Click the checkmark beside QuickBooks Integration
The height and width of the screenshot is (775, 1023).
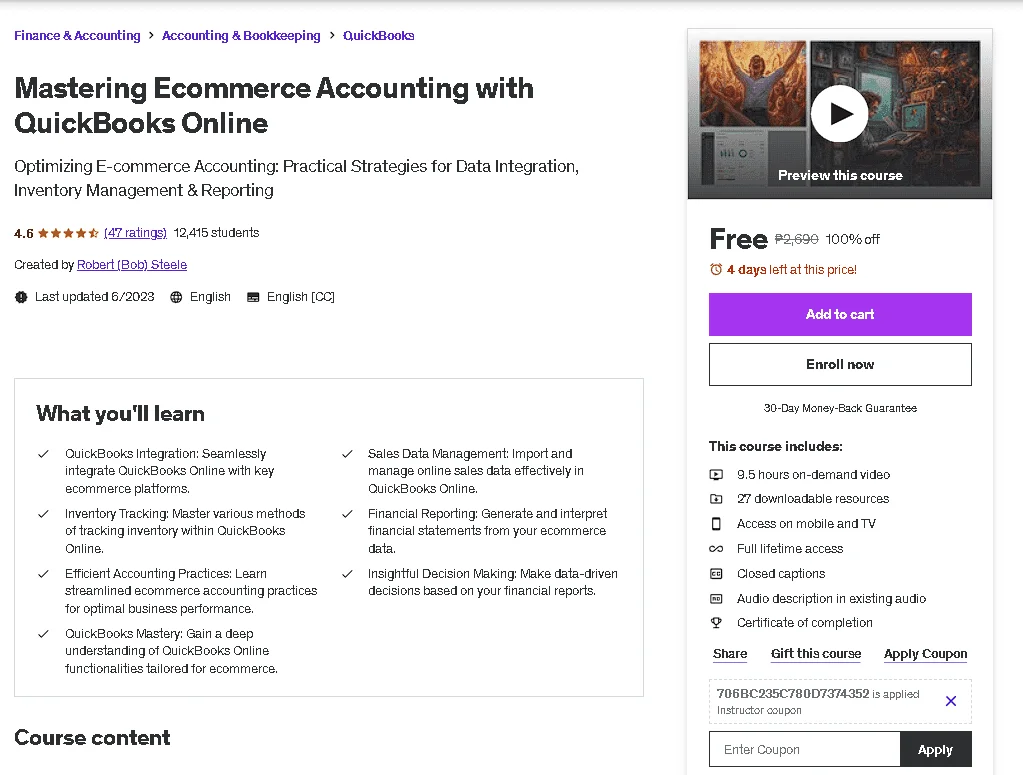click(x=43, y=454)
